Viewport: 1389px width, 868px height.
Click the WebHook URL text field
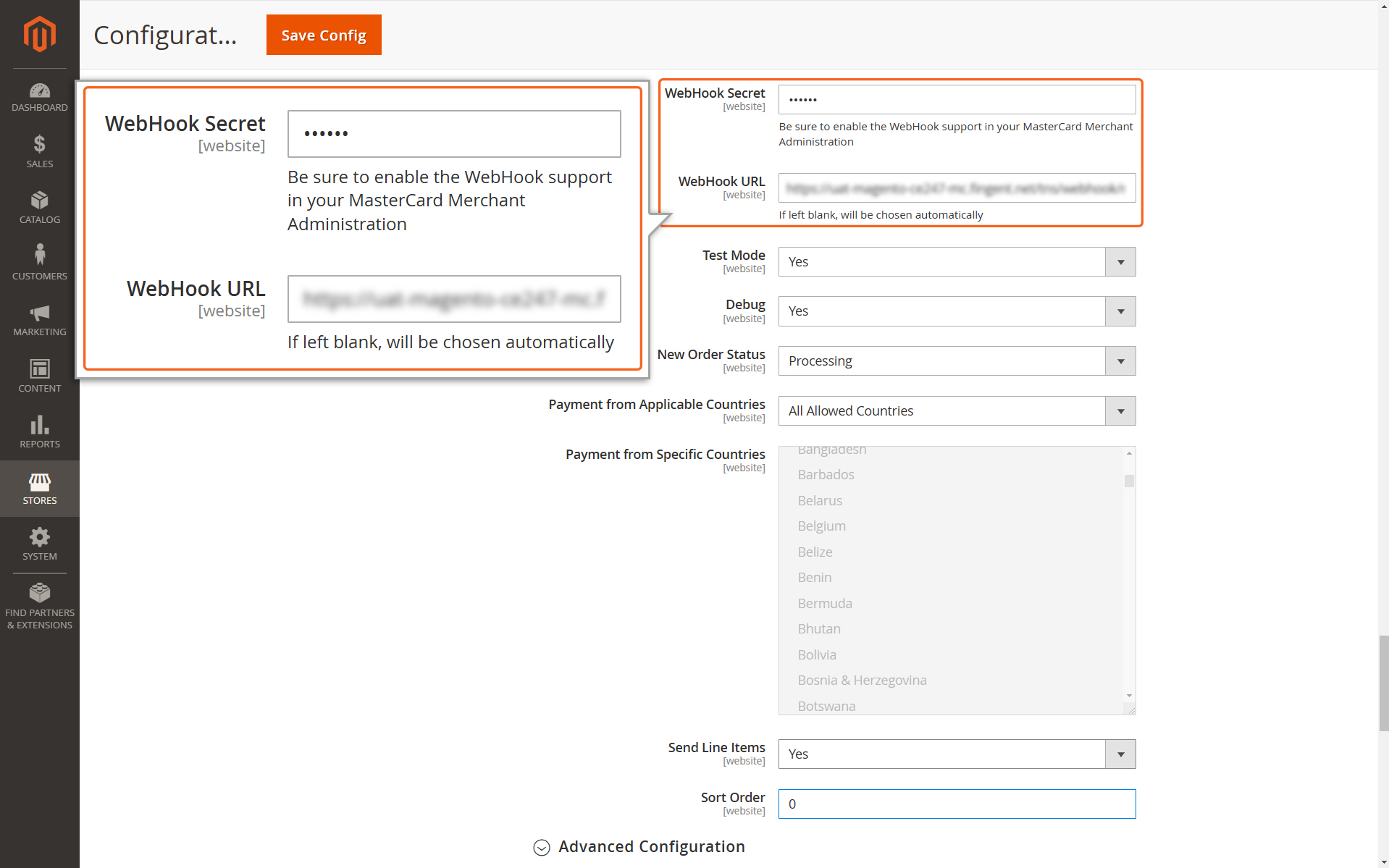957,187
